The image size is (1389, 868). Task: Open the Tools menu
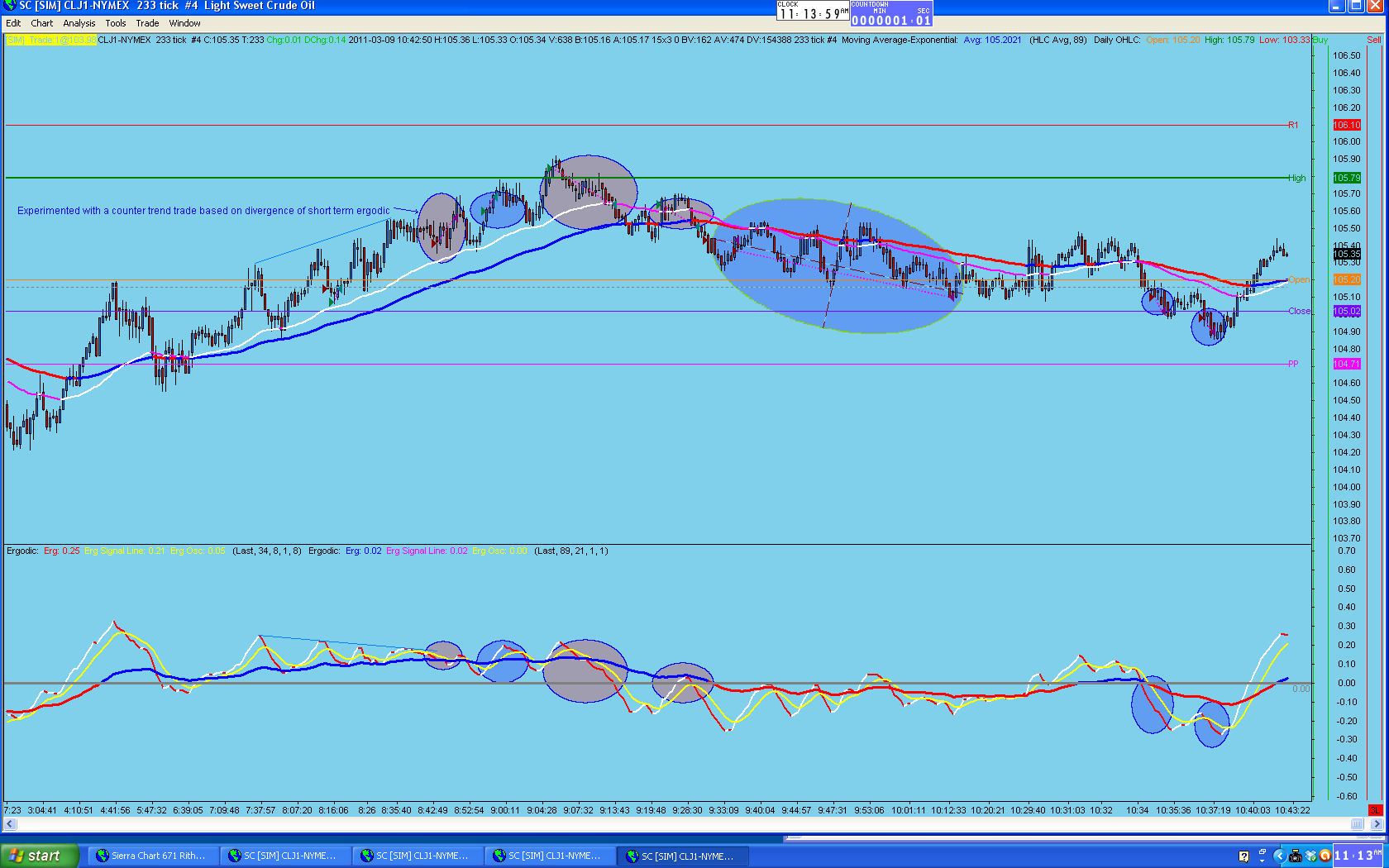(116, 23)
